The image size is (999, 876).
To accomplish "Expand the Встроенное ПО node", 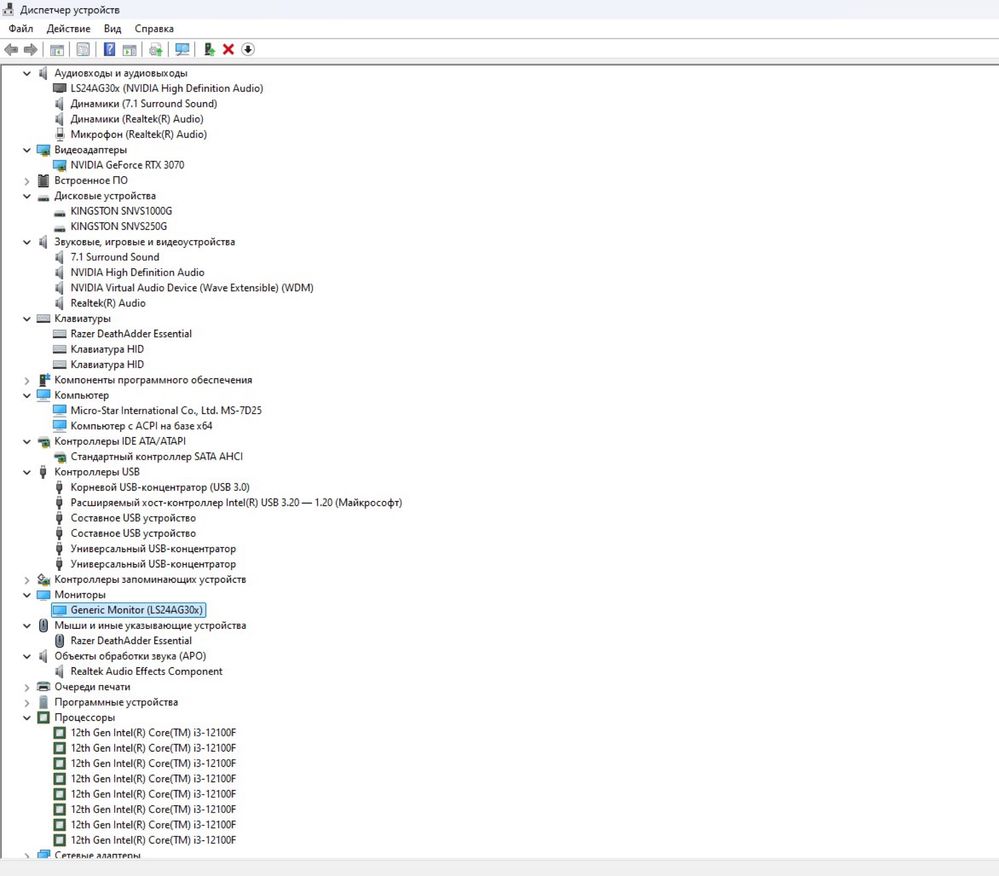I will (27, 181).
